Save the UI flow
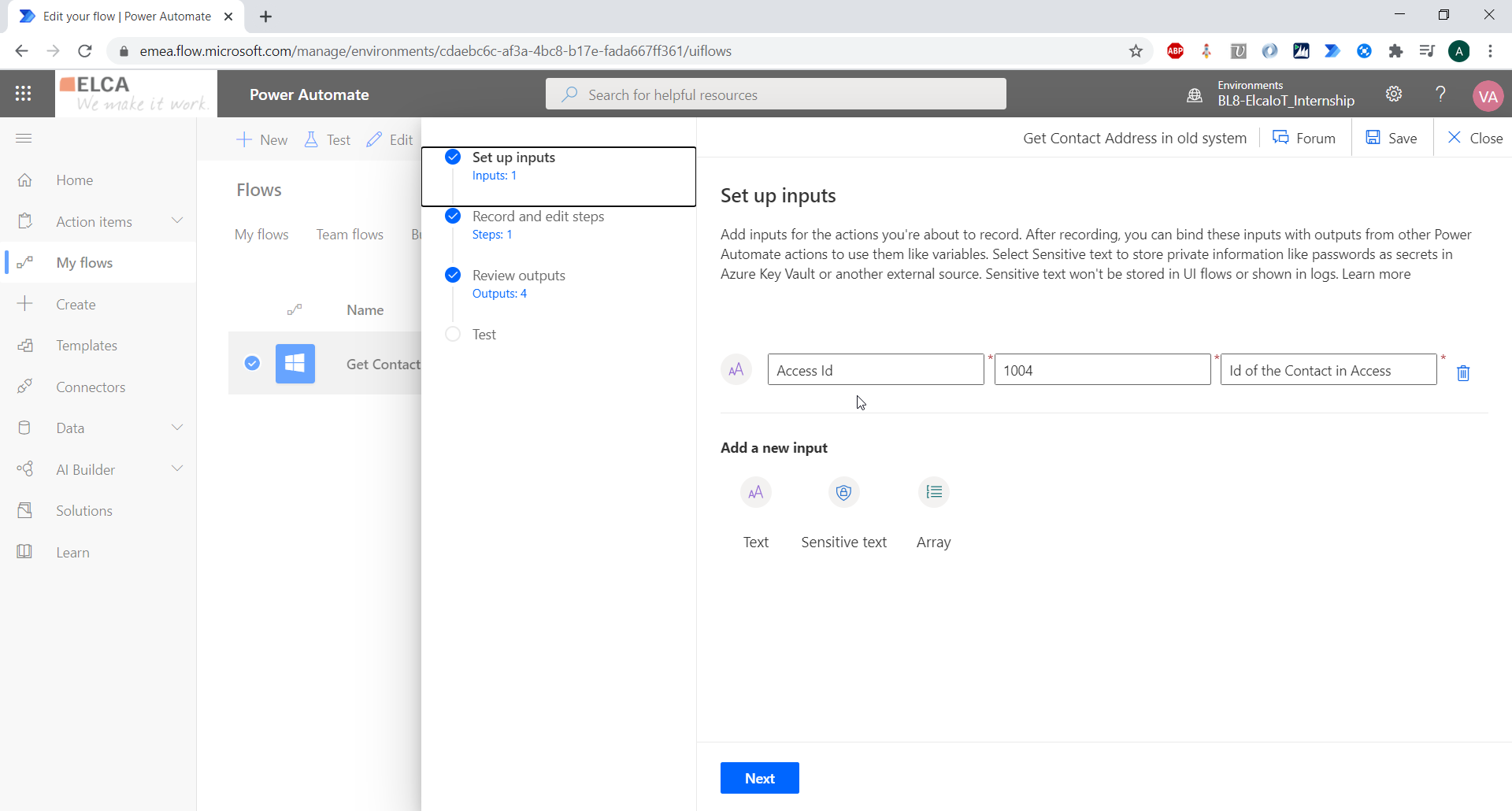 click(x=1392, y=138)
